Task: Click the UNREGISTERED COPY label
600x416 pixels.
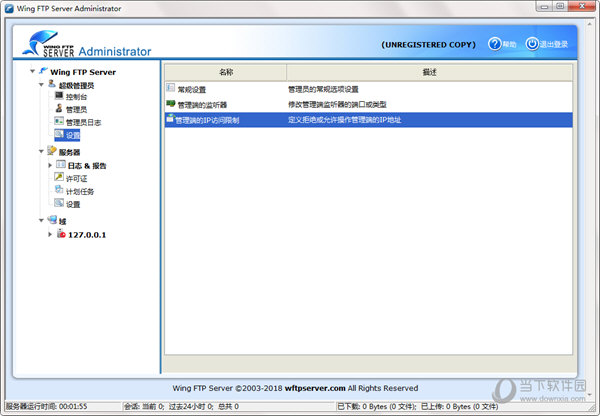Action: pos(429,44)
